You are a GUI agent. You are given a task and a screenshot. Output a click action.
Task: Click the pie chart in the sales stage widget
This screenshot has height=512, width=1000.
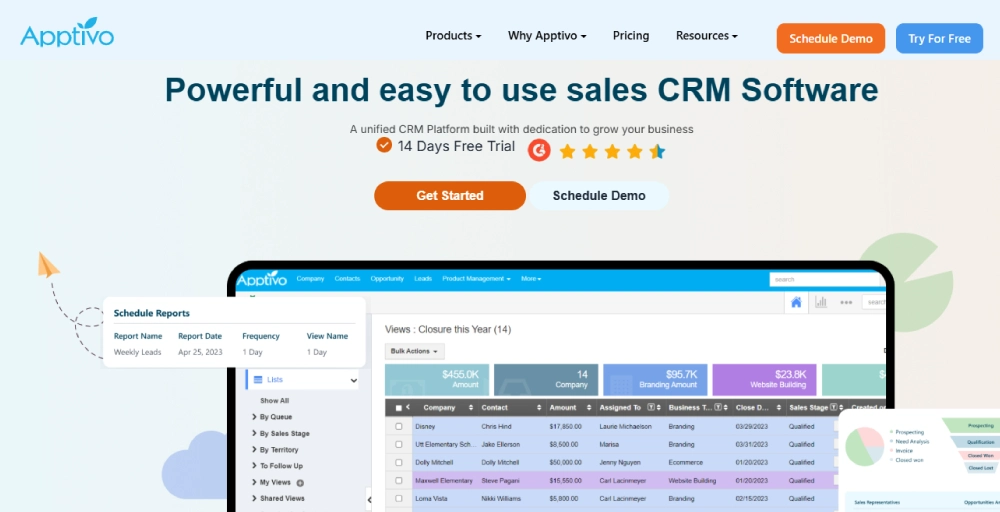click(864, 446)
